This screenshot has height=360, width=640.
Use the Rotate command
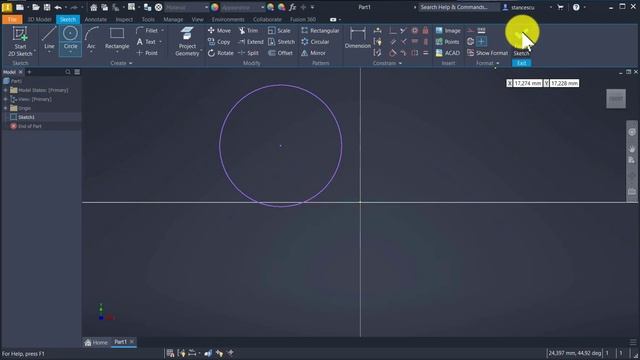click(x=220, y=53)
